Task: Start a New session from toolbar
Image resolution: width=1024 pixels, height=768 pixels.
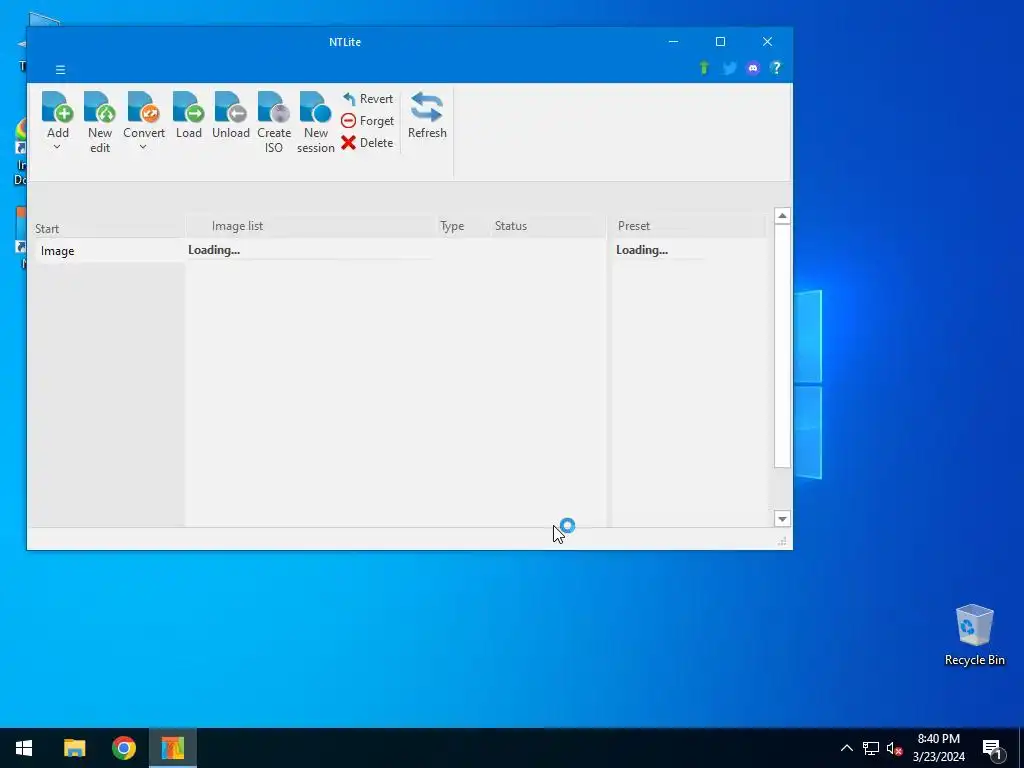Action: click(315, 122)
